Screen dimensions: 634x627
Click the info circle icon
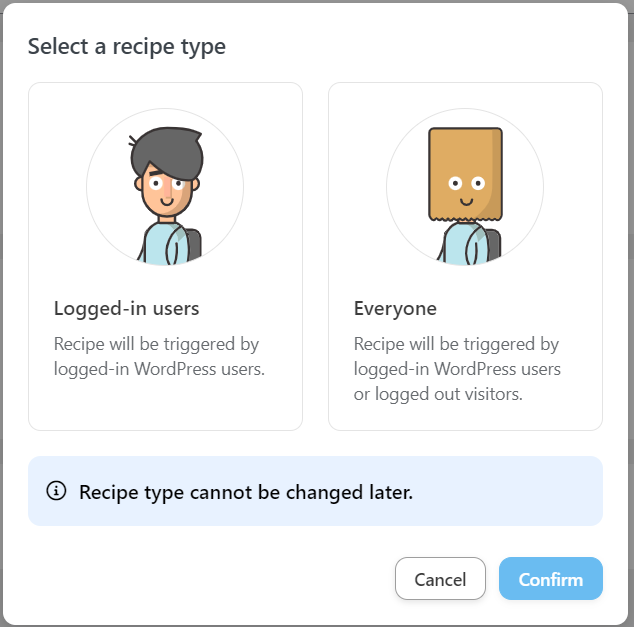click(x=56, y=491)
